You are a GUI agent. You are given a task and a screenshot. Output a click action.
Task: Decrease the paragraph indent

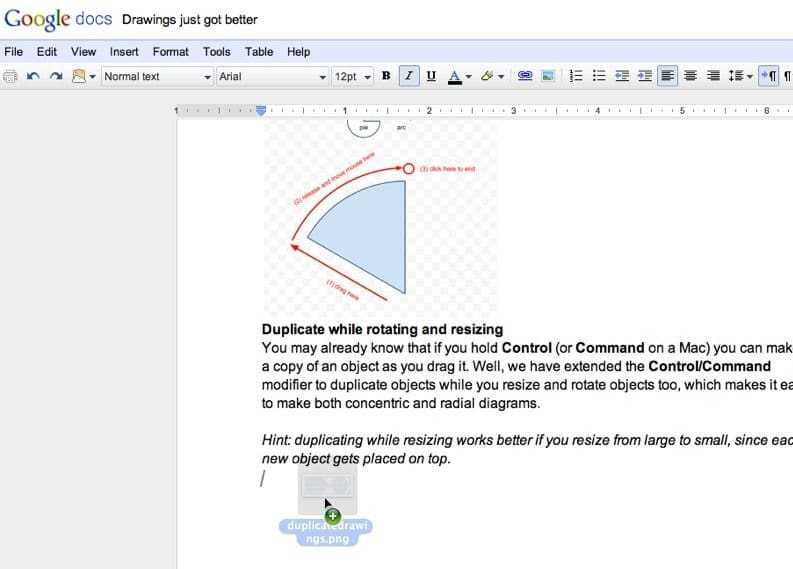click(622, 76)
